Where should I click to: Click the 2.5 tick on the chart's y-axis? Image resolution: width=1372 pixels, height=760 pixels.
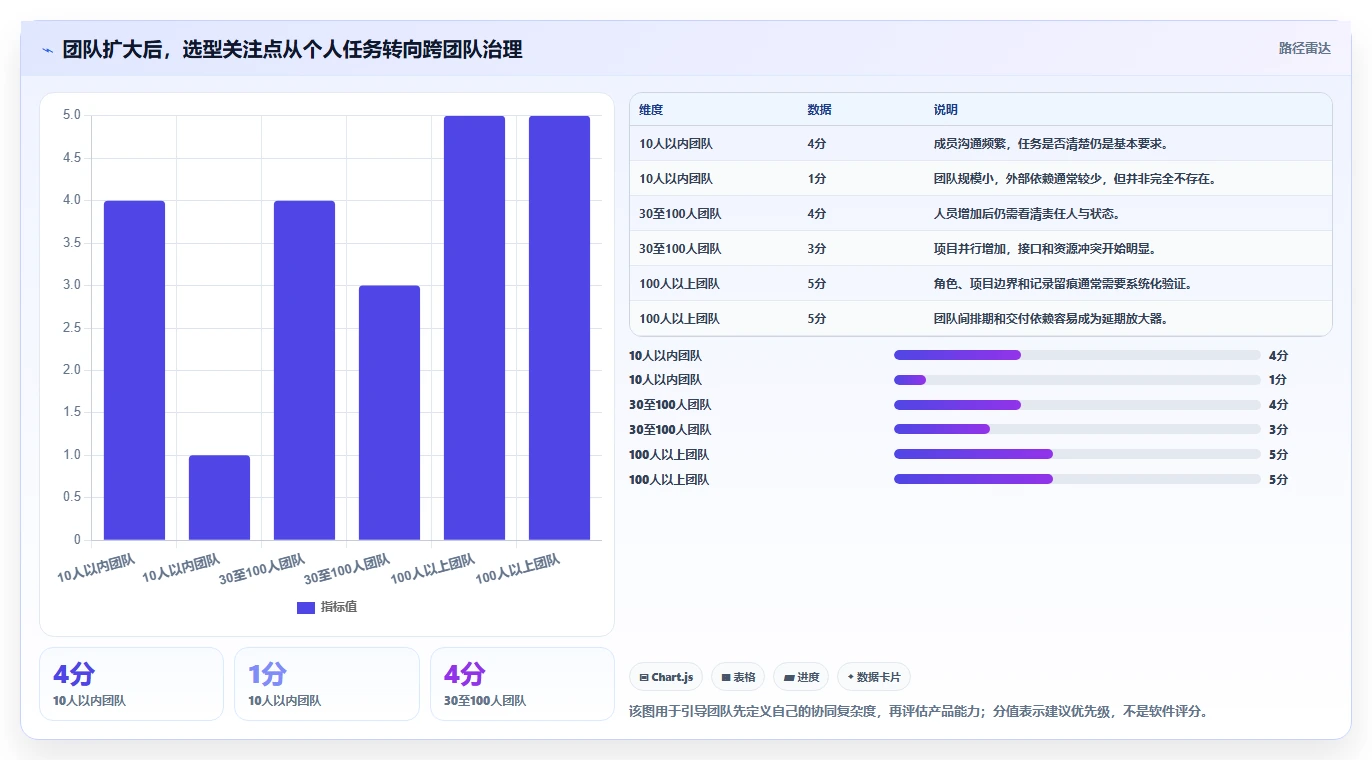click(x=72, y=328)
